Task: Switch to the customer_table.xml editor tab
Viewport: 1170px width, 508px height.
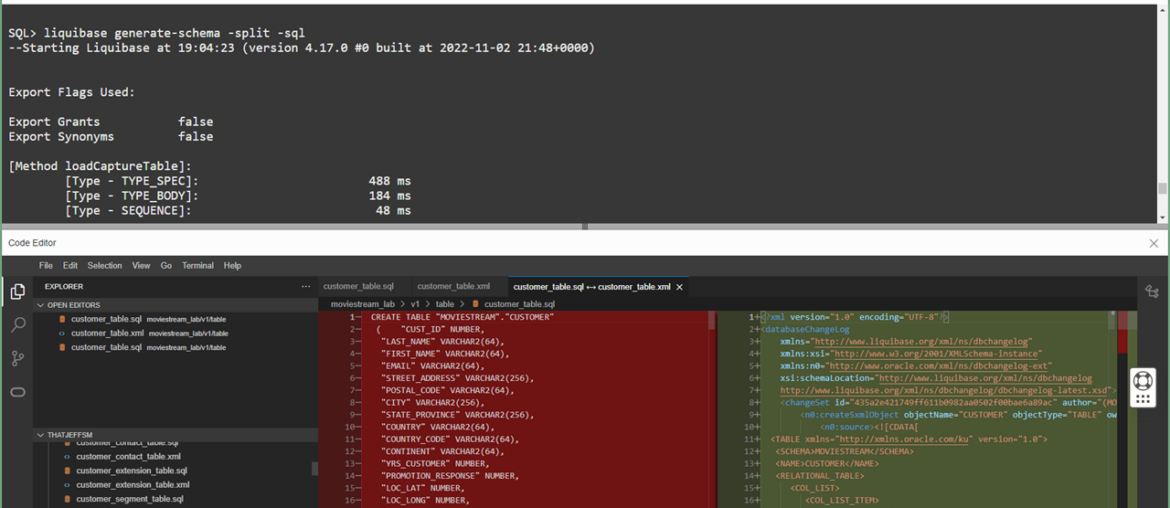Action: [x=454, y=286]
